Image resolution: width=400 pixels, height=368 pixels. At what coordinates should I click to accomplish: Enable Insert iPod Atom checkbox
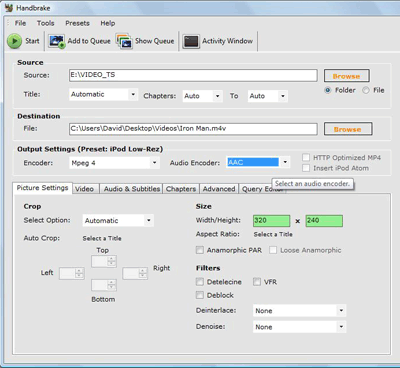pos(306,168)
